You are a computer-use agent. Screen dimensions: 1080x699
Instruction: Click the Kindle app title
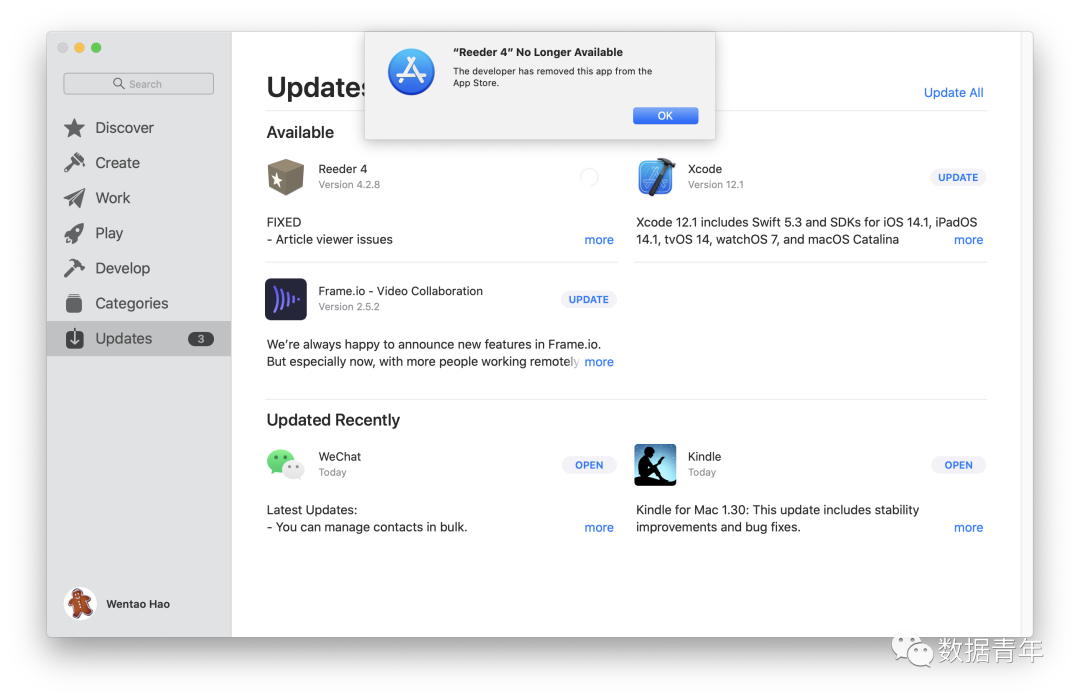(704, 457)
